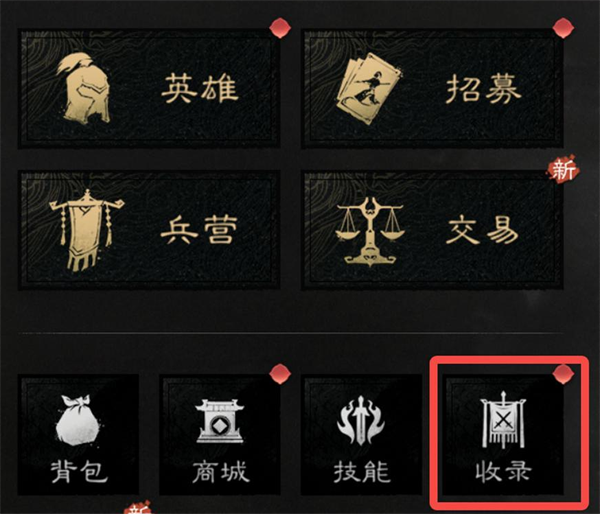
Task: Click the balance scales trade icon
Action: click(x=370, y=232)
